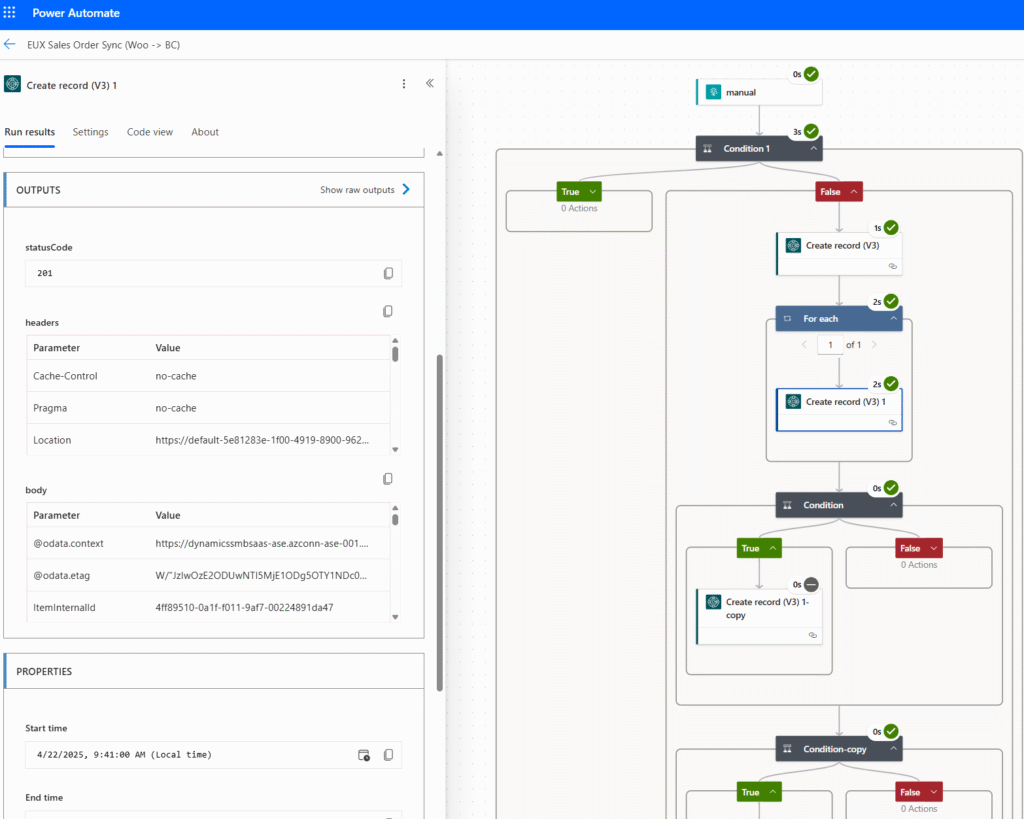Click the Start time value field

tap(213, 754)
